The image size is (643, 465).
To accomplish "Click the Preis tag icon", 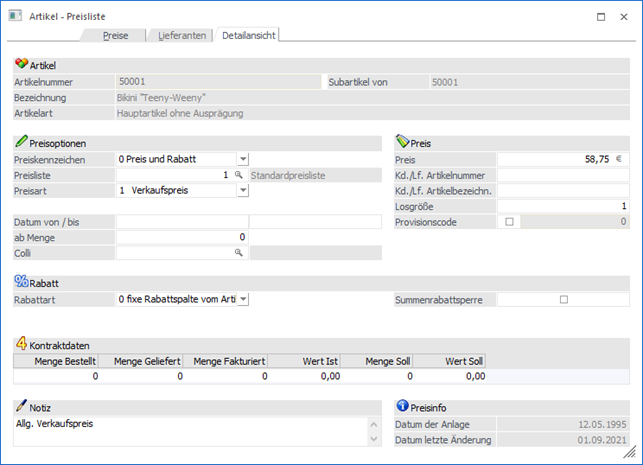I will 403,143.
